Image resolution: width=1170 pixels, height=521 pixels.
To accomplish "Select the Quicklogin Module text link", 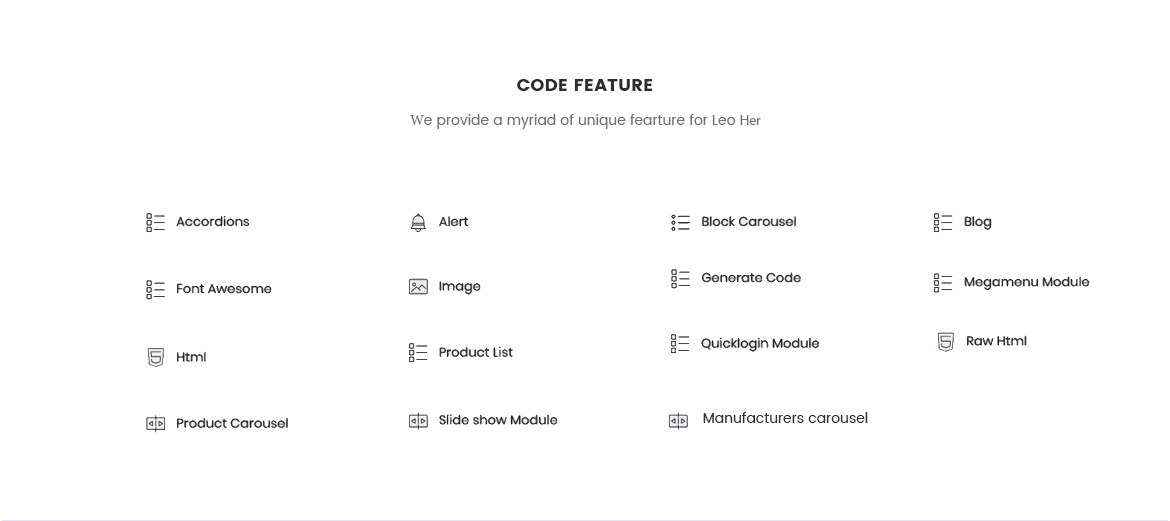I will tap(760, 343).
